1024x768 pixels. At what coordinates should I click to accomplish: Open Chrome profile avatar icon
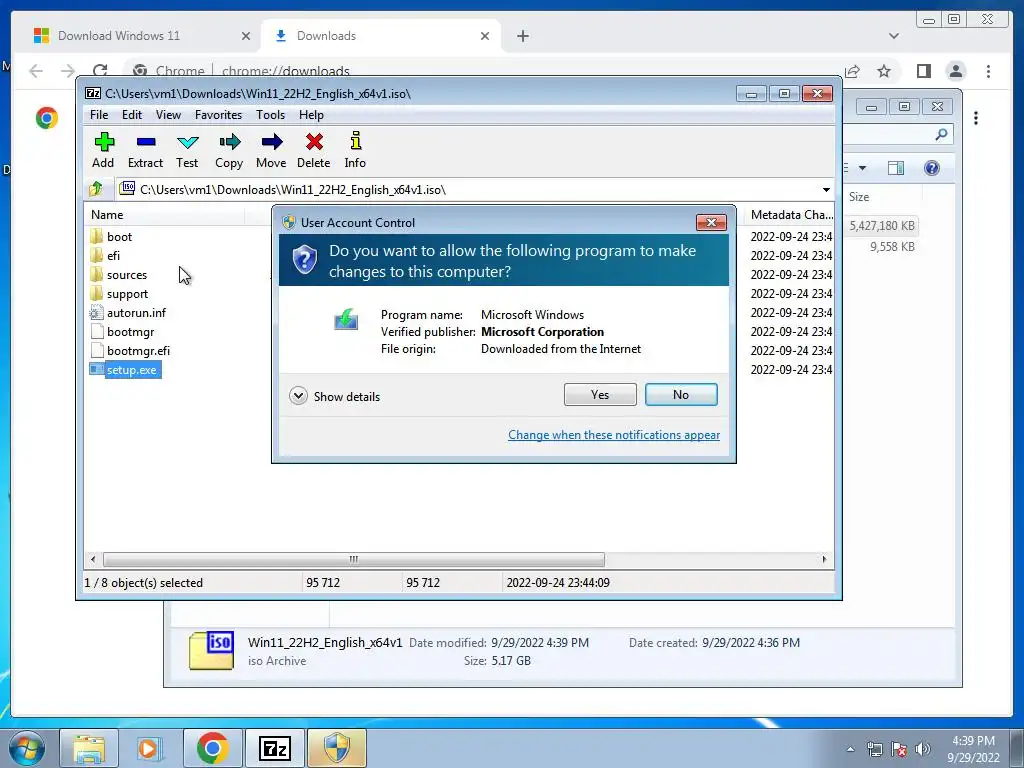tap(956, 71)
